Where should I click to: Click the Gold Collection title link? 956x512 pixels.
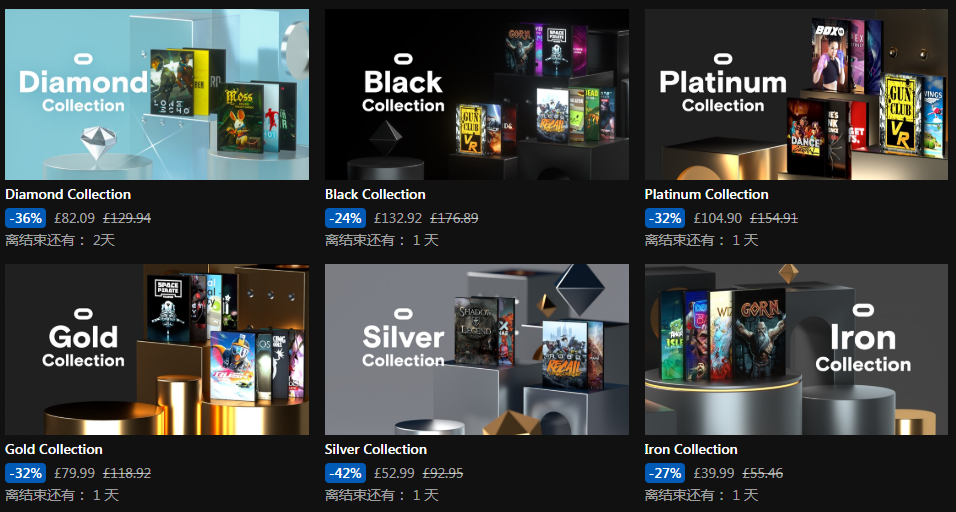(54, 449)
